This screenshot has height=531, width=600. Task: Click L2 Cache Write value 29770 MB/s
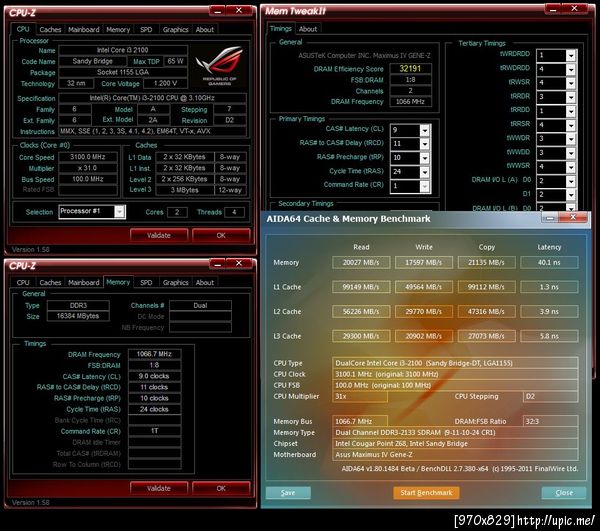(424, 312)
